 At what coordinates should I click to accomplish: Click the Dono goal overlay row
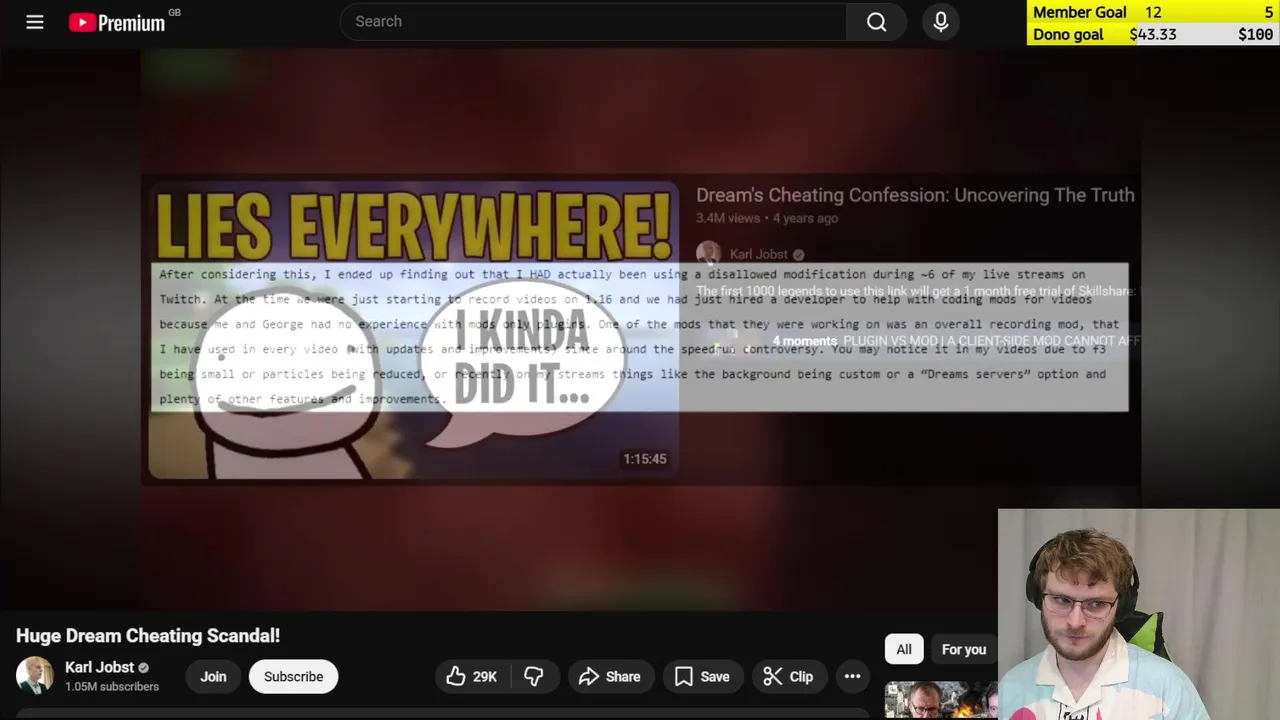tap(1153, 34)
